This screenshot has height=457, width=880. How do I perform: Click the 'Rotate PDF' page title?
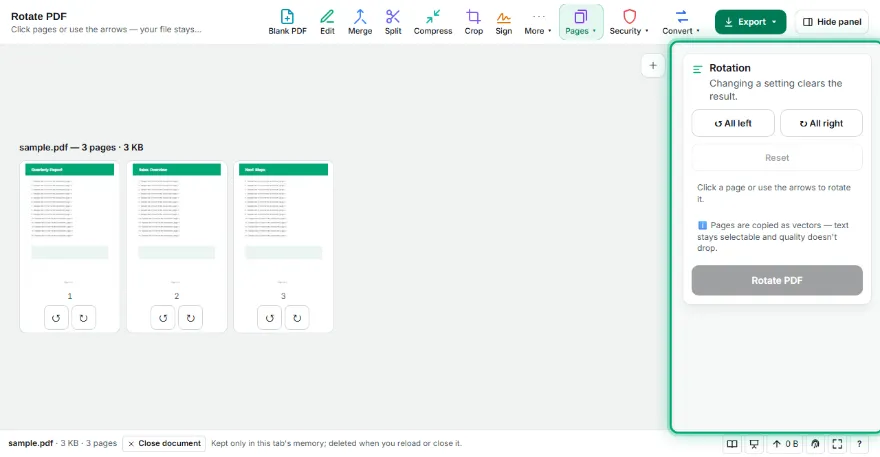coord(39,16)
